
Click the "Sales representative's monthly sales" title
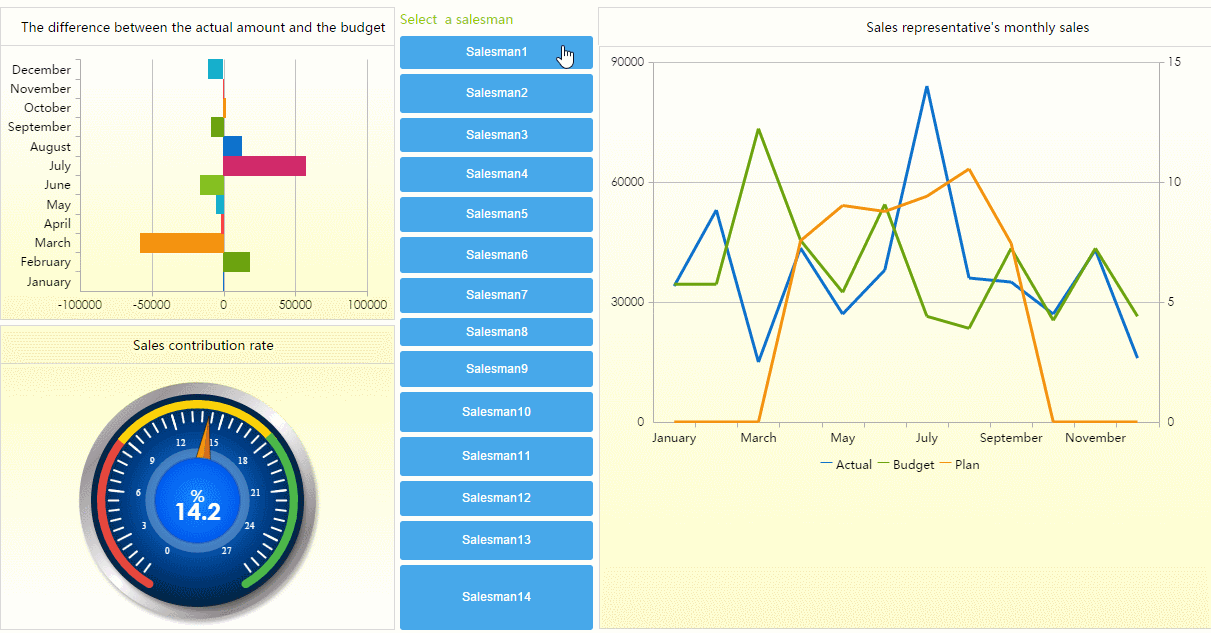point(978,28)
